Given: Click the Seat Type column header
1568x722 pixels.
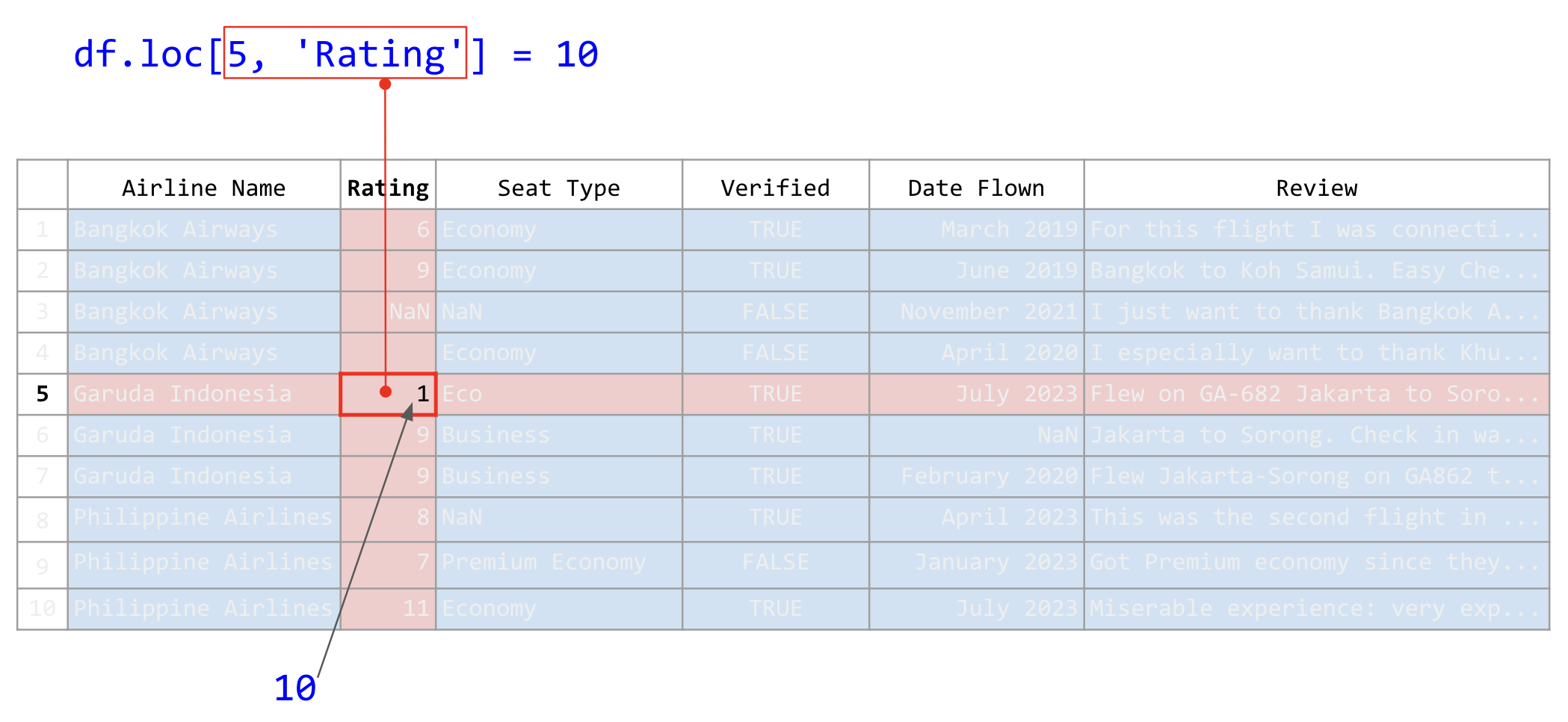Looking at the screenshot, I should click(x=559, y=185).
